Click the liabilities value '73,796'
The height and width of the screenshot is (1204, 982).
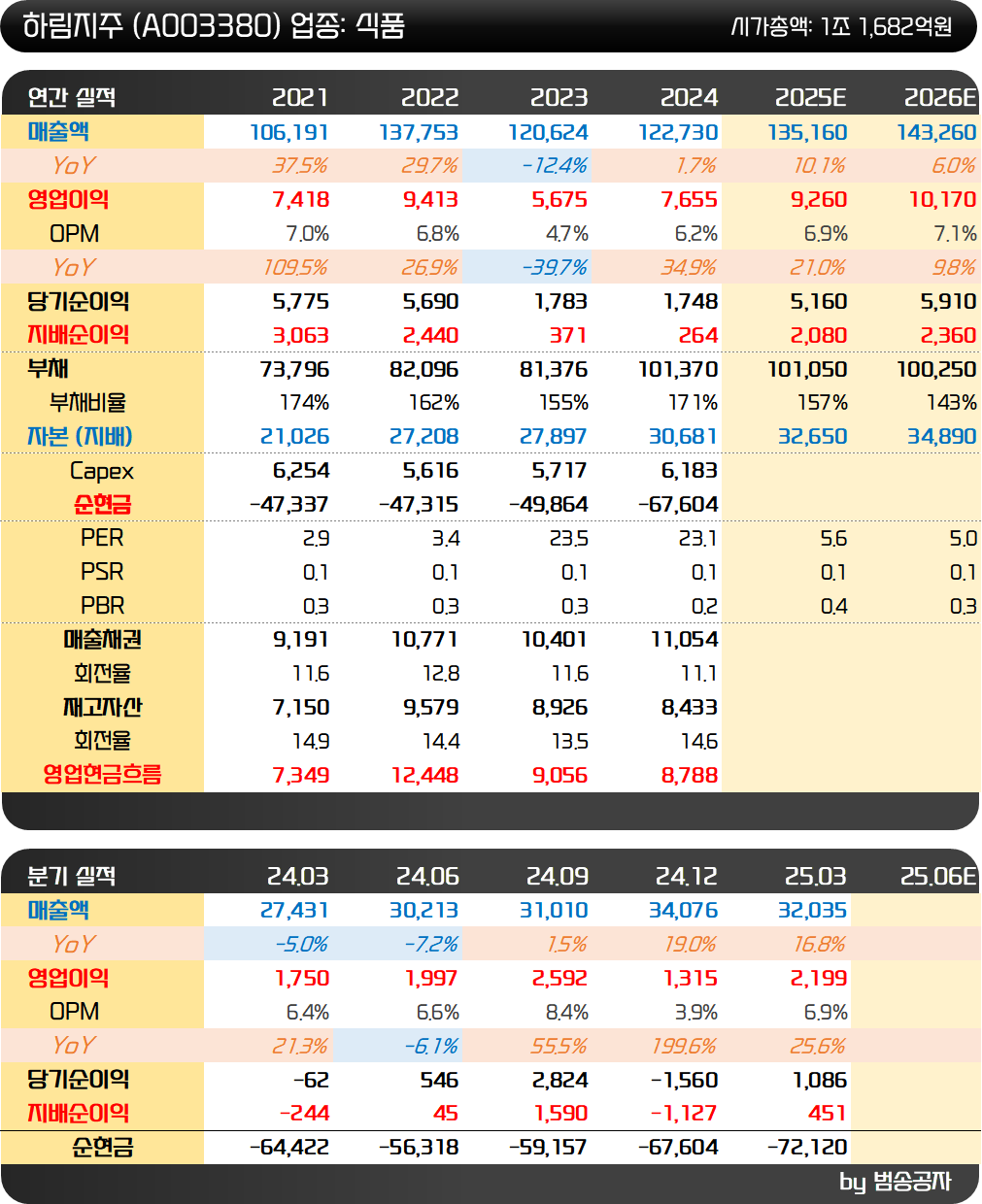coord(295,370)
